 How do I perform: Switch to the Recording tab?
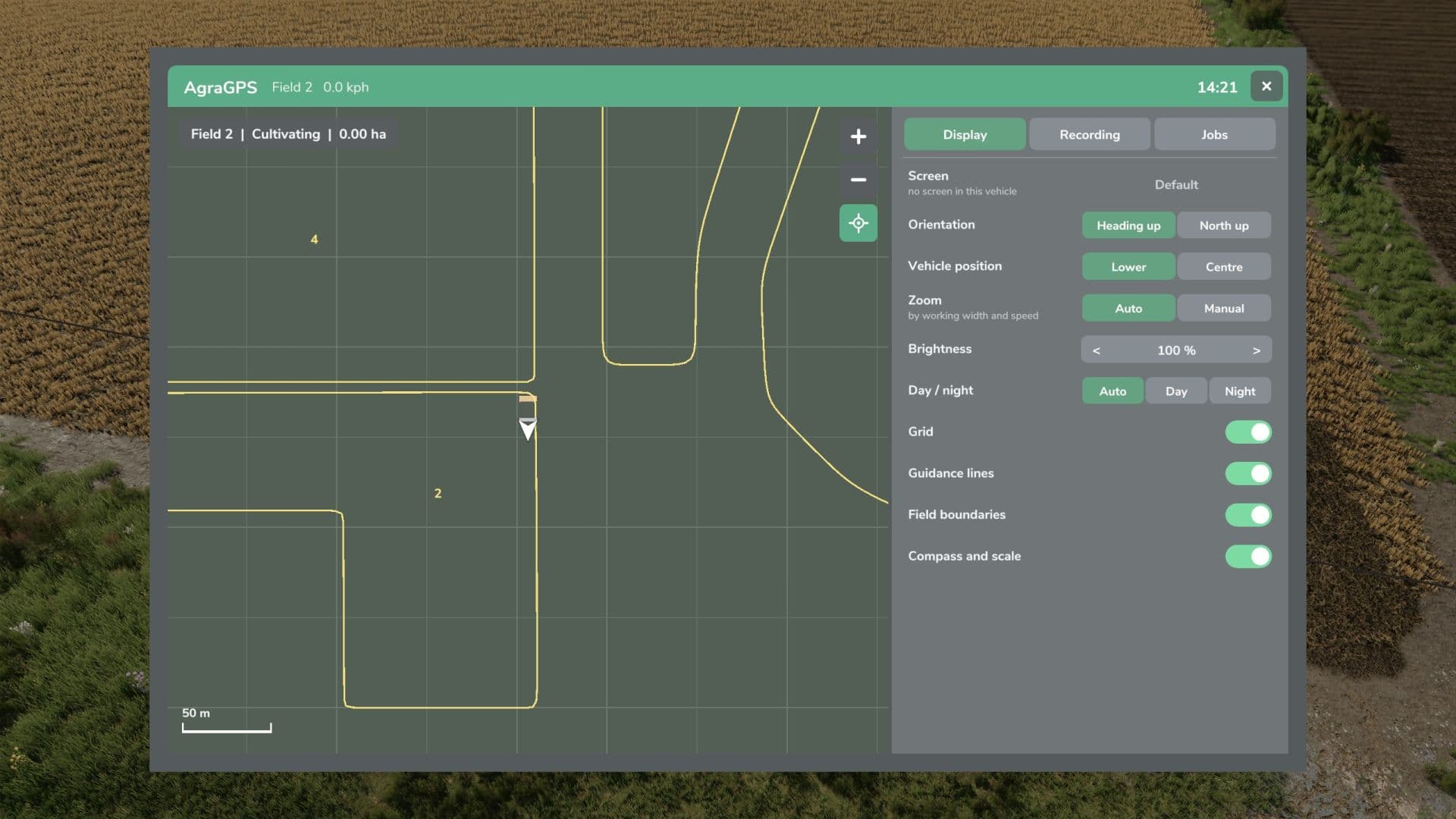[x=1090, y=134]
